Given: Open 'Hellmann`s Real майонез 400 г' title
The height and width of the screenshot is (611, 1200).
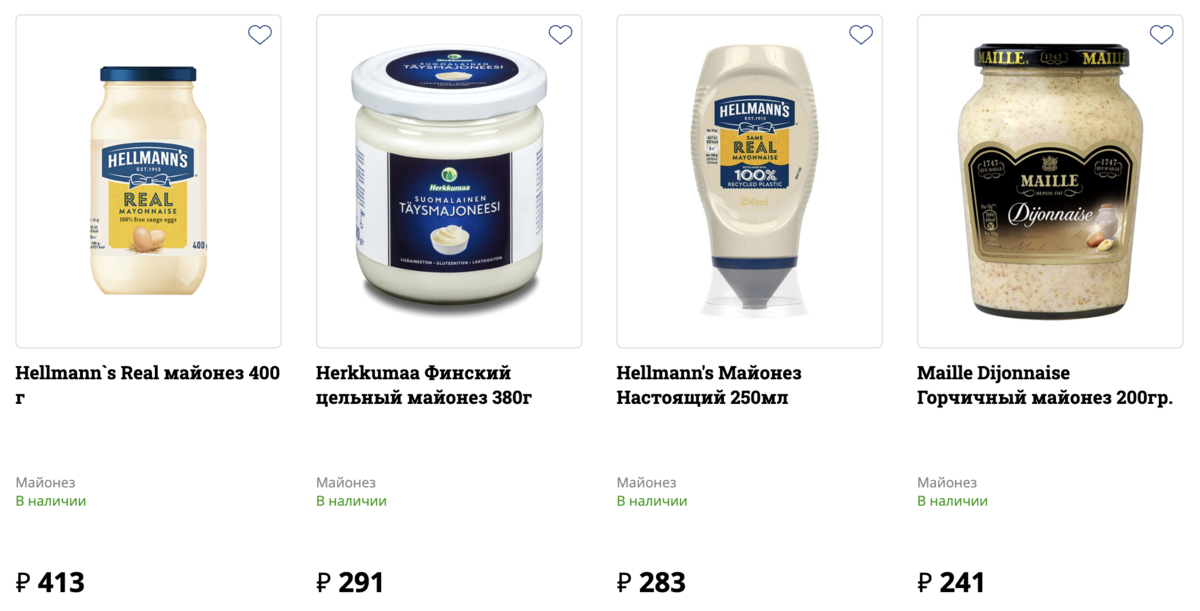Looking at the screenshot, I should (x=148, y=385).
